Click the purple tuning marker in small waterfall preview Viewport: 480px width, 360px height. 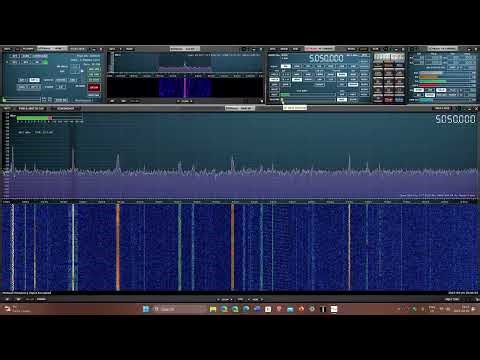pyautogui.click(x=185, y=88)
